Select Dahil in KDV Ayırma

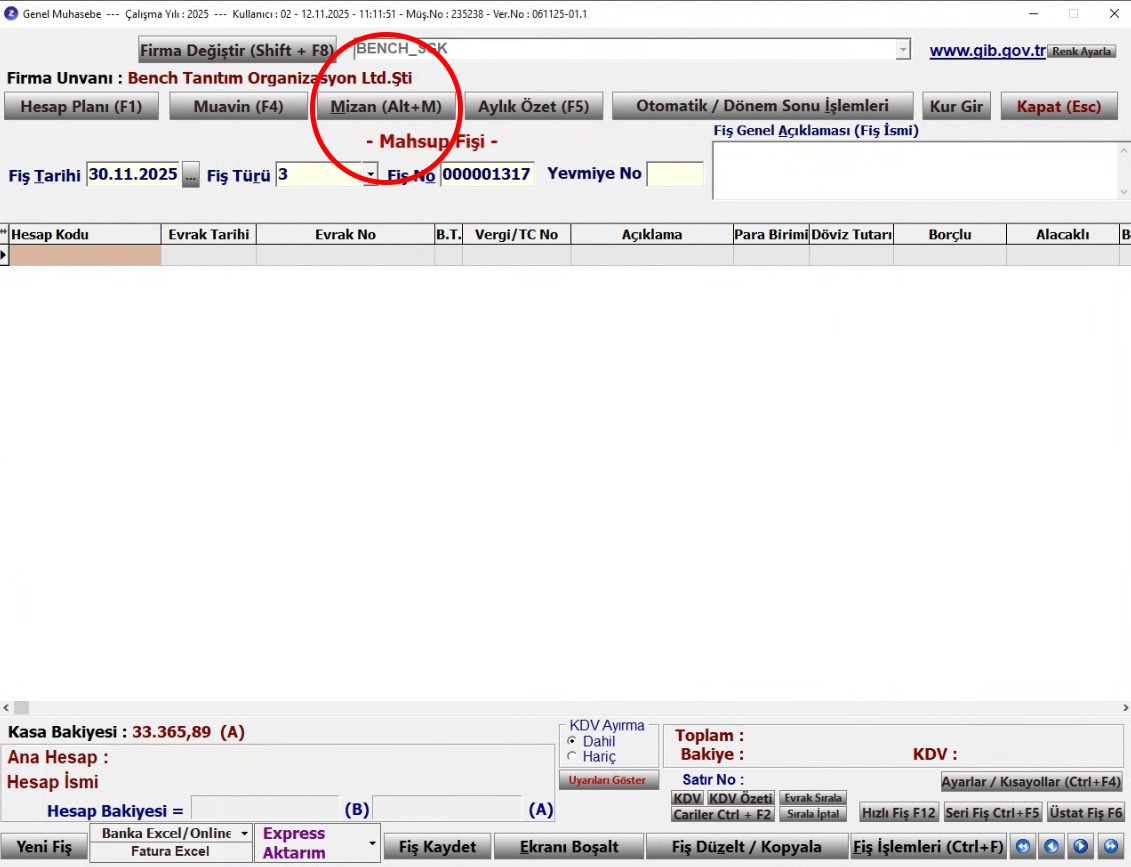(x=572, y=741)
